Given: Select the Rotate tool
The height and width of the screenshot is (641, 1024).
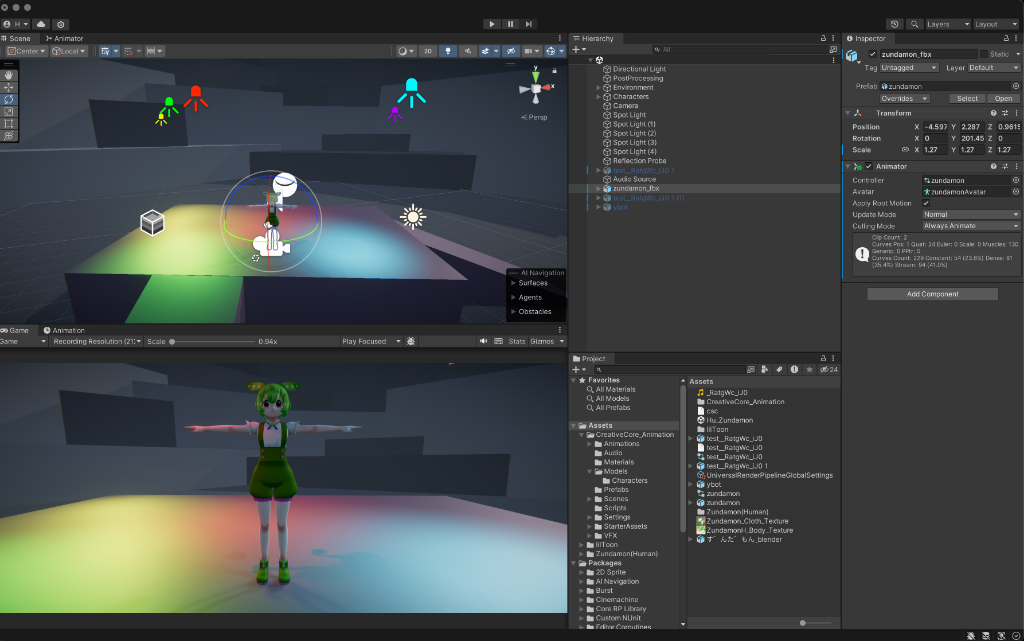Looking at the screenshot, I should [x=8, y=100].
